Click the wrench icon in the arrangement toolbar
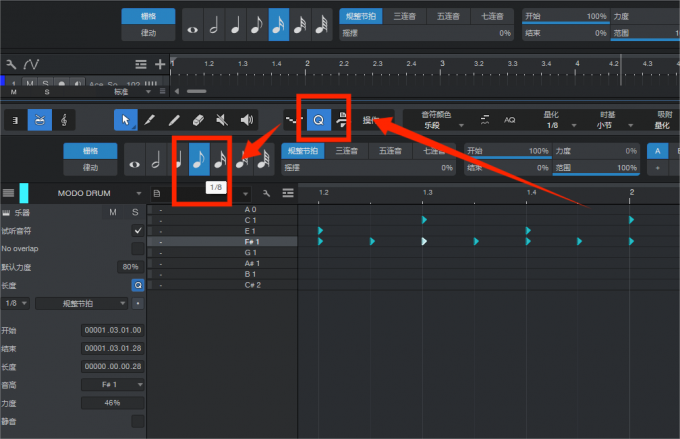Image resolution: width=680 pixels, height=439 pixels. pos(11,65)
